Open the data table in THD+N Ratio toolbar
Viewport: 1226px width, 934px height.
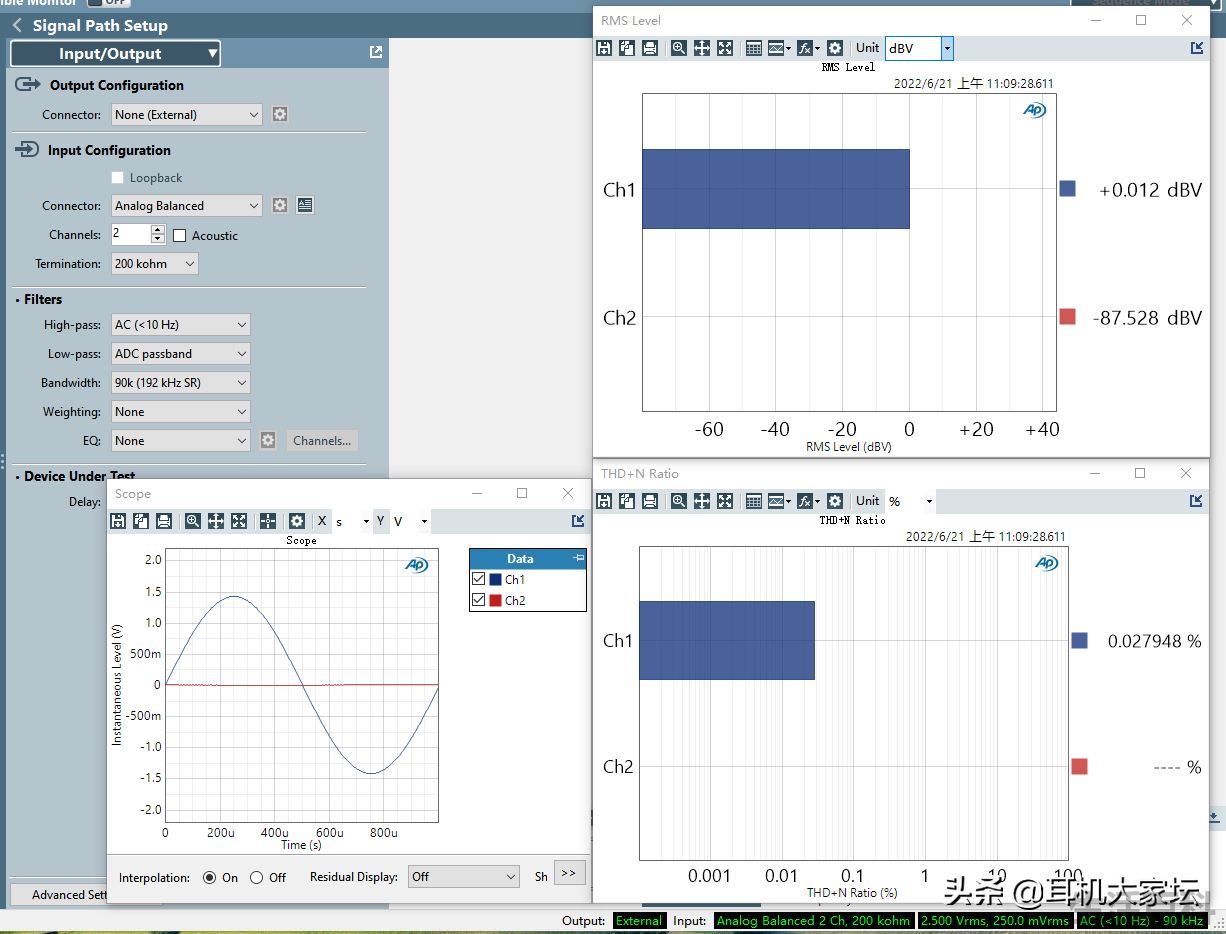point(754,501)
